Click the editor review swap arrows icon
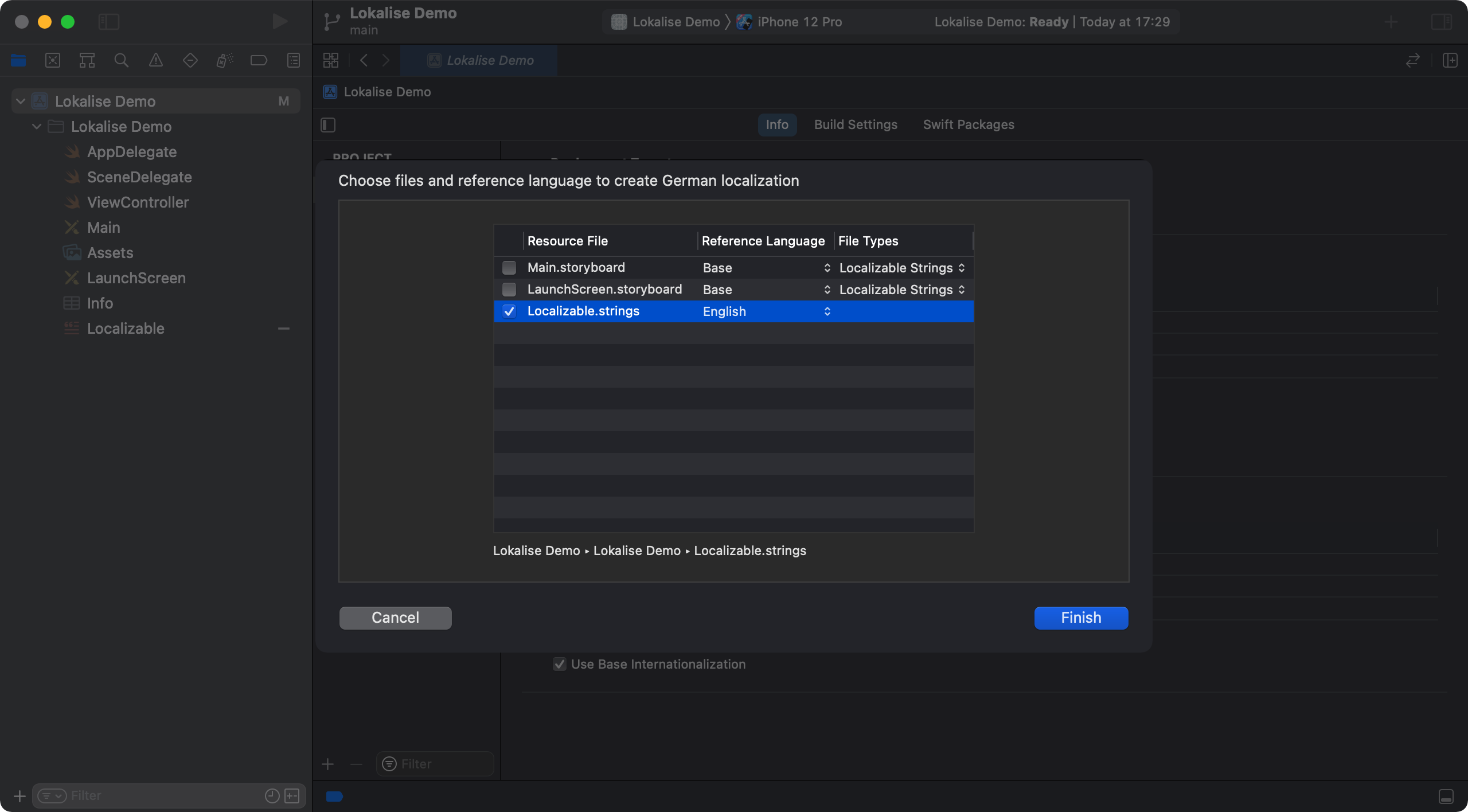The width and height of the screenshot is (1468, 812). coord(1413,60)
